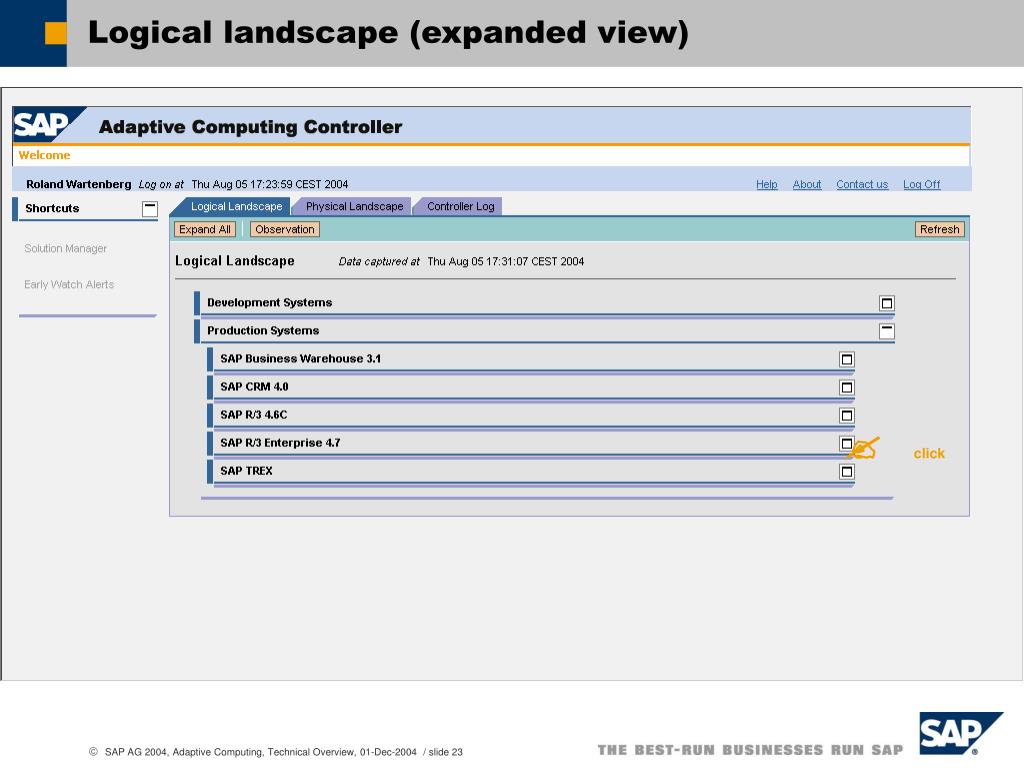The width and height of the screenshot is (1024, 768).
Task: Switch to the Logical Landscape tab
Action: [x=236, y=206]
